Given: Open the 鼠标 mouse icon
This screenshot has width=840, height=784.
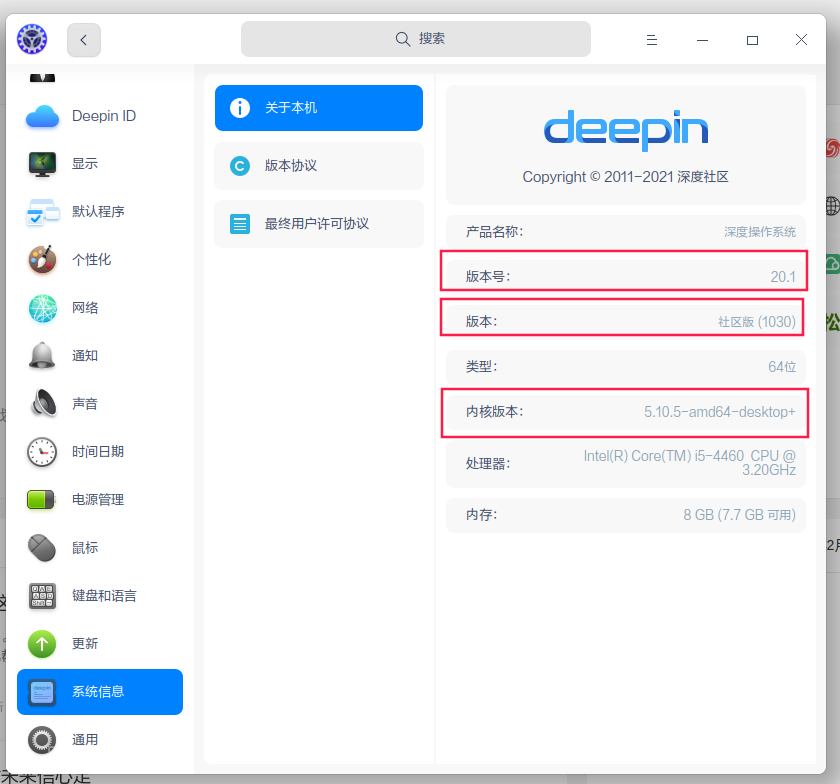Looking at the screenshot, I should tap(42, 548).
